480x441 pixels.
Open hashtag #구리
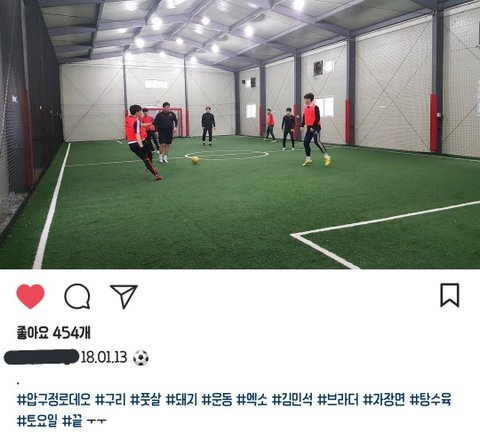(111, 399)
